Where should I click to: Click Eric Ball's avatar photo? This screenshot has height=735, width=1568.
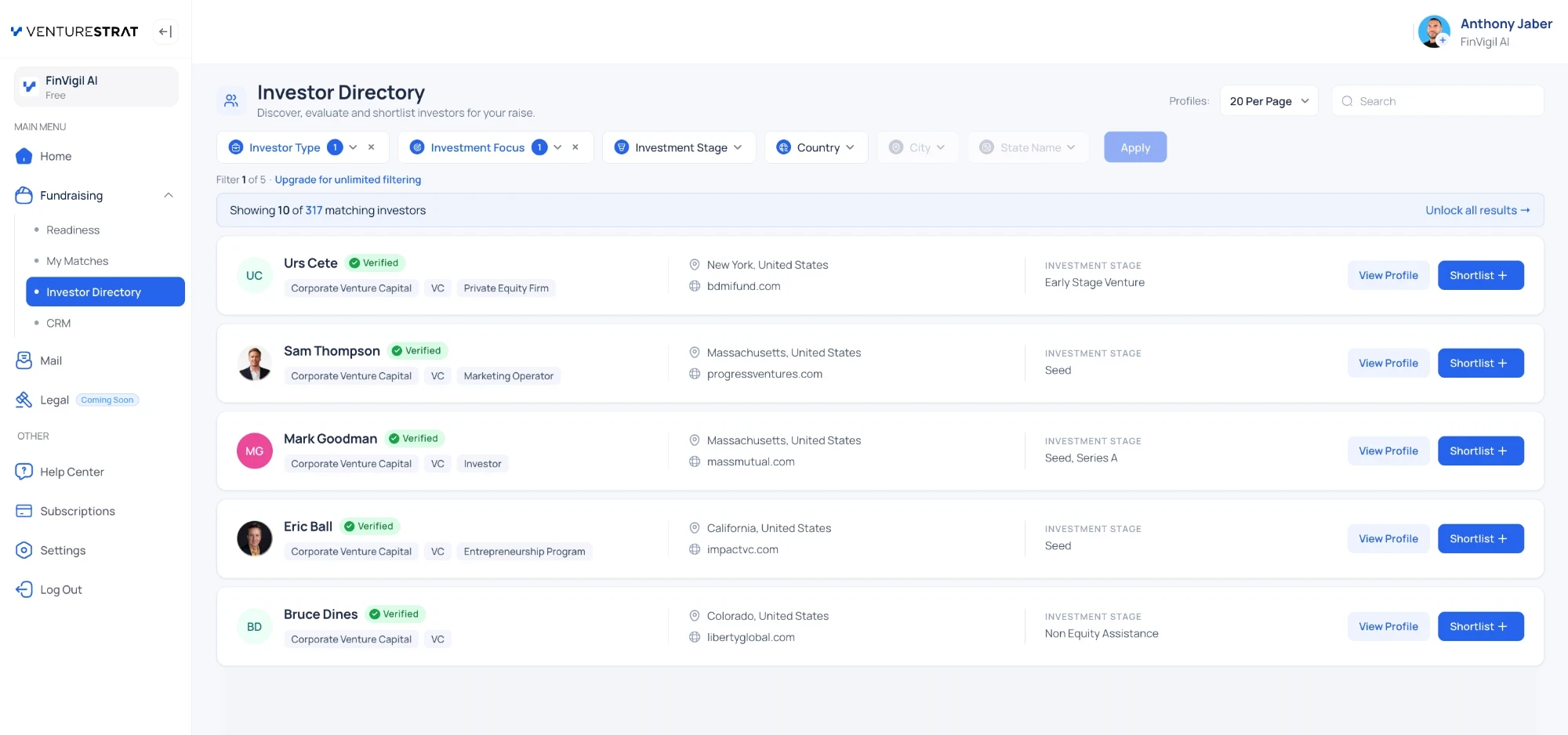tap(255, 539)
